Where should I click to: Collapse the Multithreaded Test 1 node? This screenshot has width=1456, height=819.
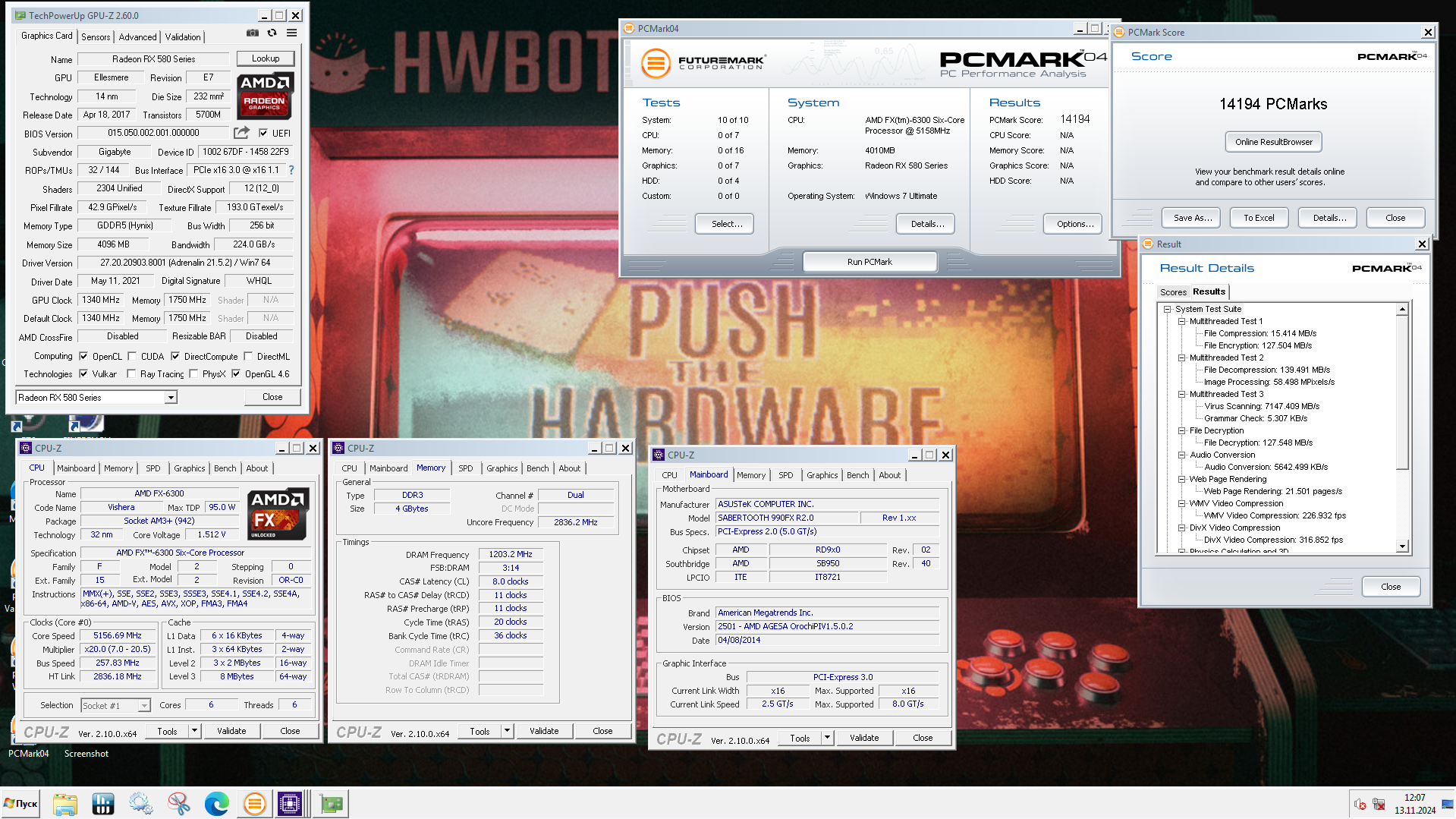pos(1182,321)
